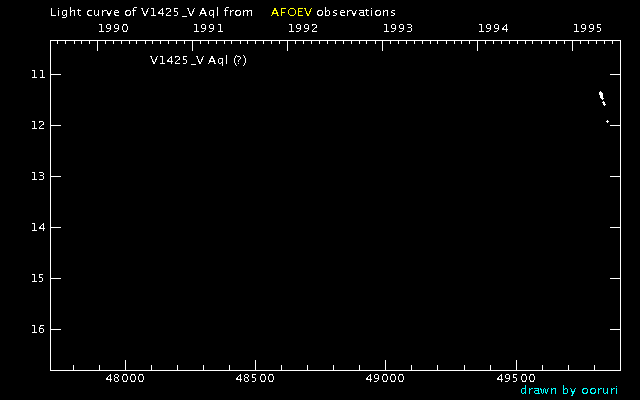Viewport: 640px width, 400px height.
Task: Click the "V1425_V Aql (?)" legend label
Action: [x=198, y=60]
